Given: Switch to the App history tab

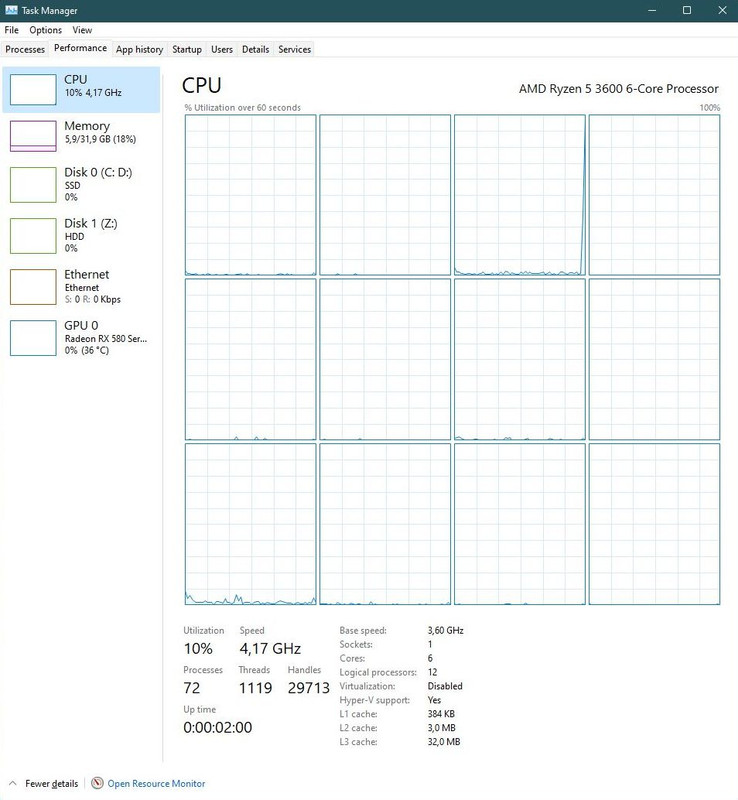Looking at the screenshot, I should (x=139, y=49).
